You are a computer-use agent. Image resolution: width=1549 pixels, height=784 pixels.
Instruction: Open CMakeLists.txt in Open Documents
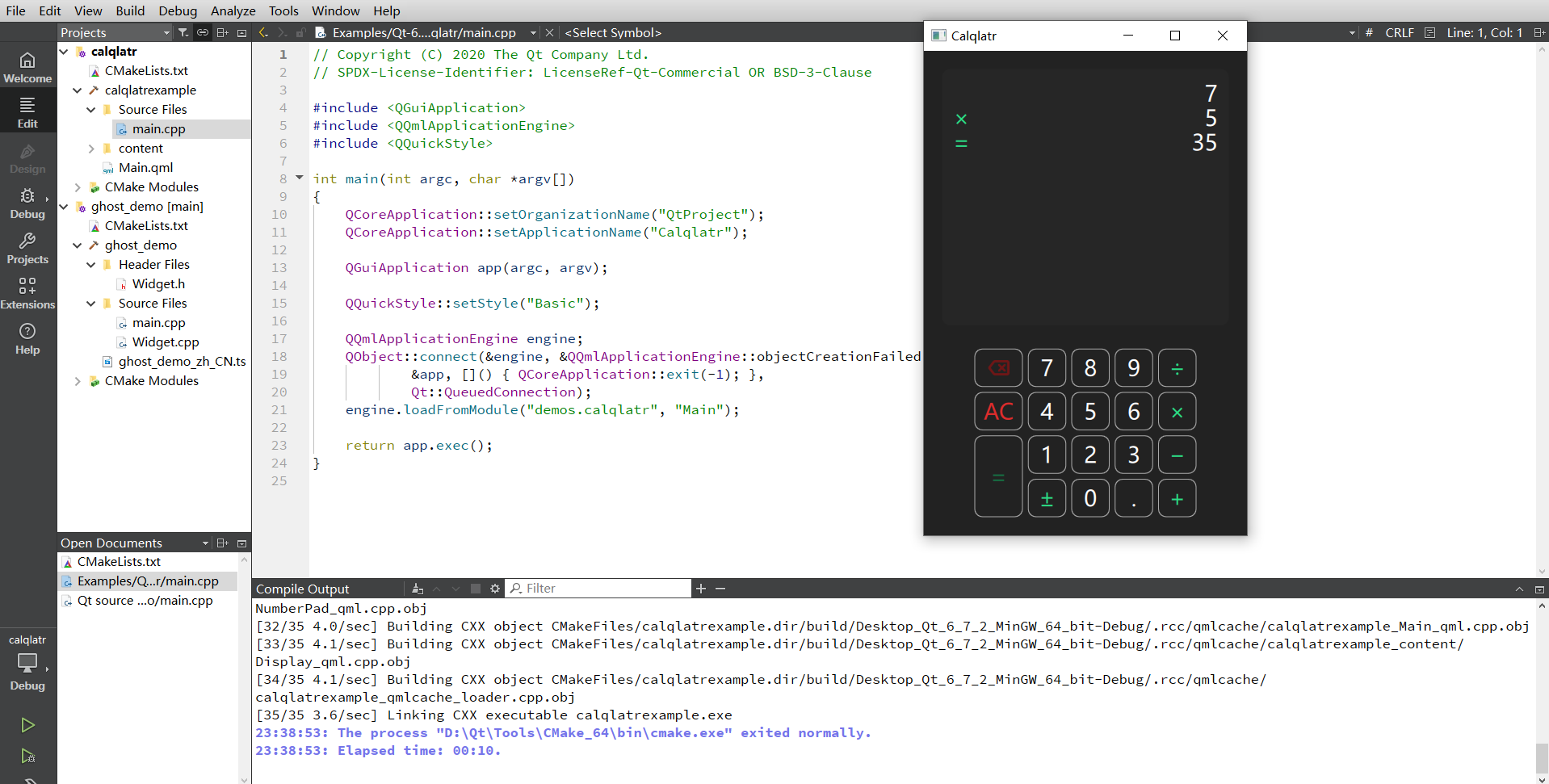point(119,562)
